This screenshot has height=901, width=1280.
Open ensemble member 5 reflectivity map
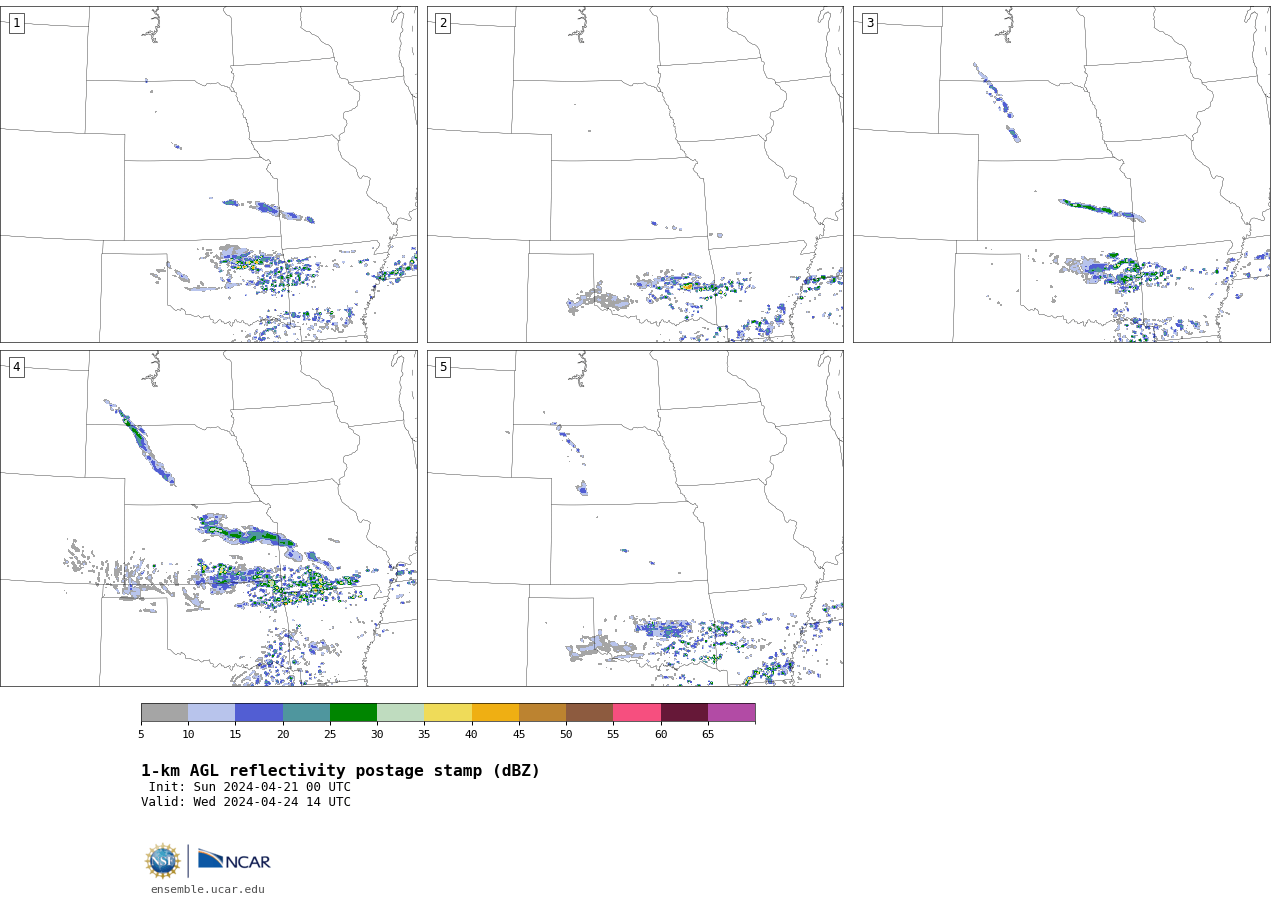tap(635, 518)
